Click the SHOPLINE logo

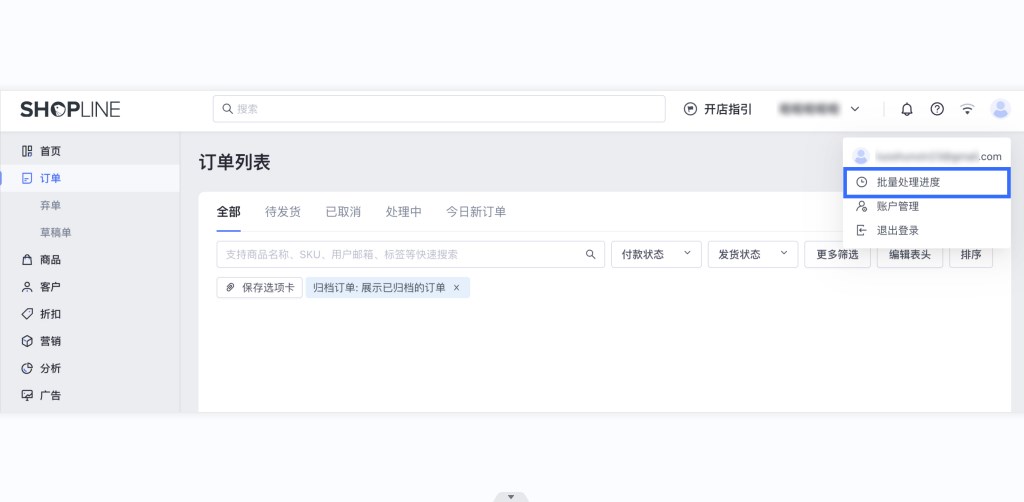click(70, 109)
